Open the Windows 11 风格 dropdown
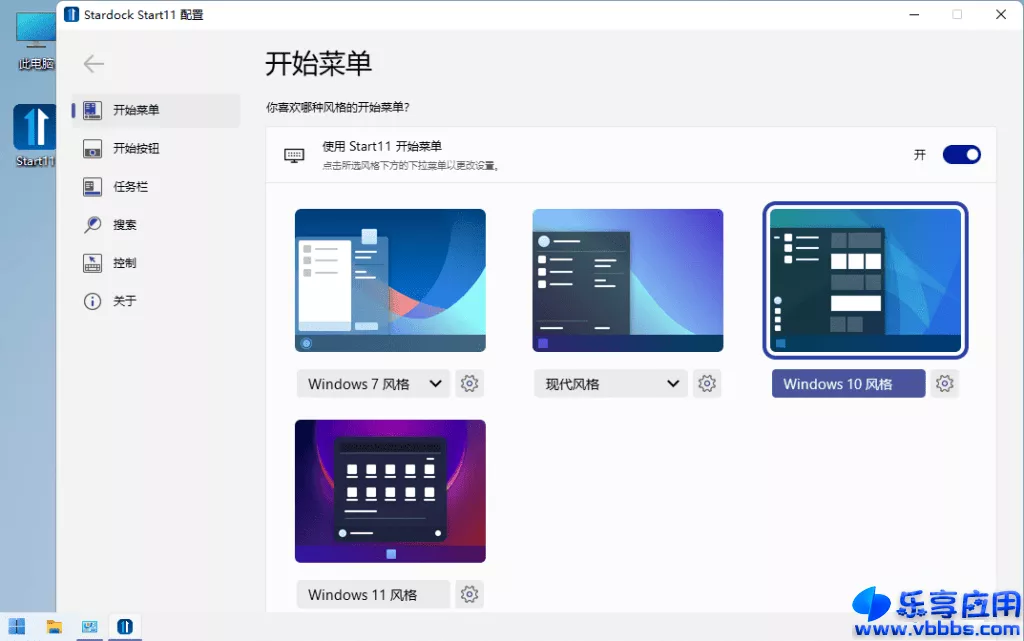The image size is (1024, 641). point(372,594)
